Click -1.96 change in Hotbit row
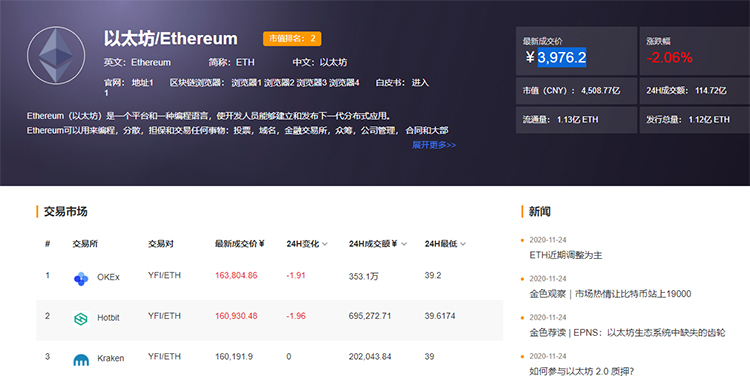This screenshot has width=750, height=380. [296, 316]
